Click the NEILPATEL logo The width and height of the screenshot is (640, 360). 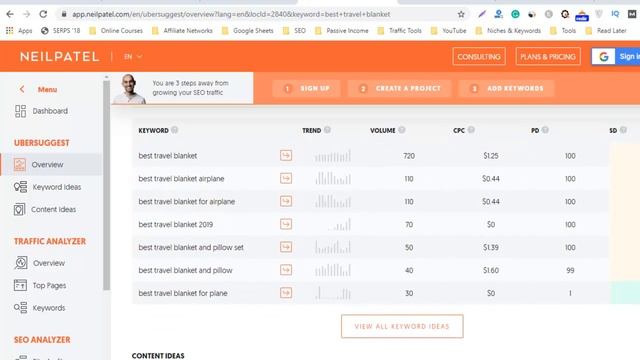click(60, 57)
